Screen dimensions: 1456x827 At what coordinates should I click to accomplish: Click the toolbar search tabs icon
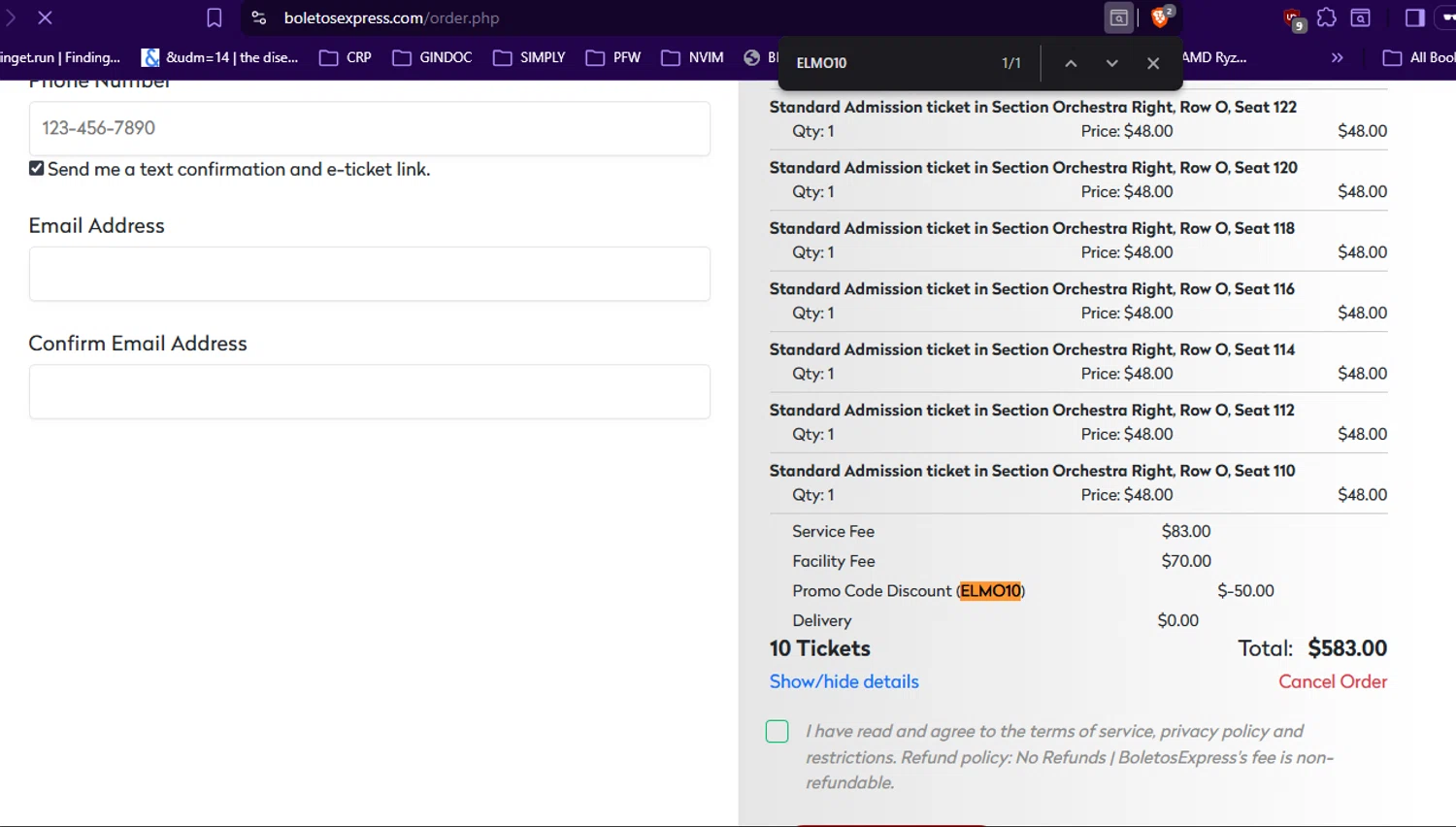1361,17
